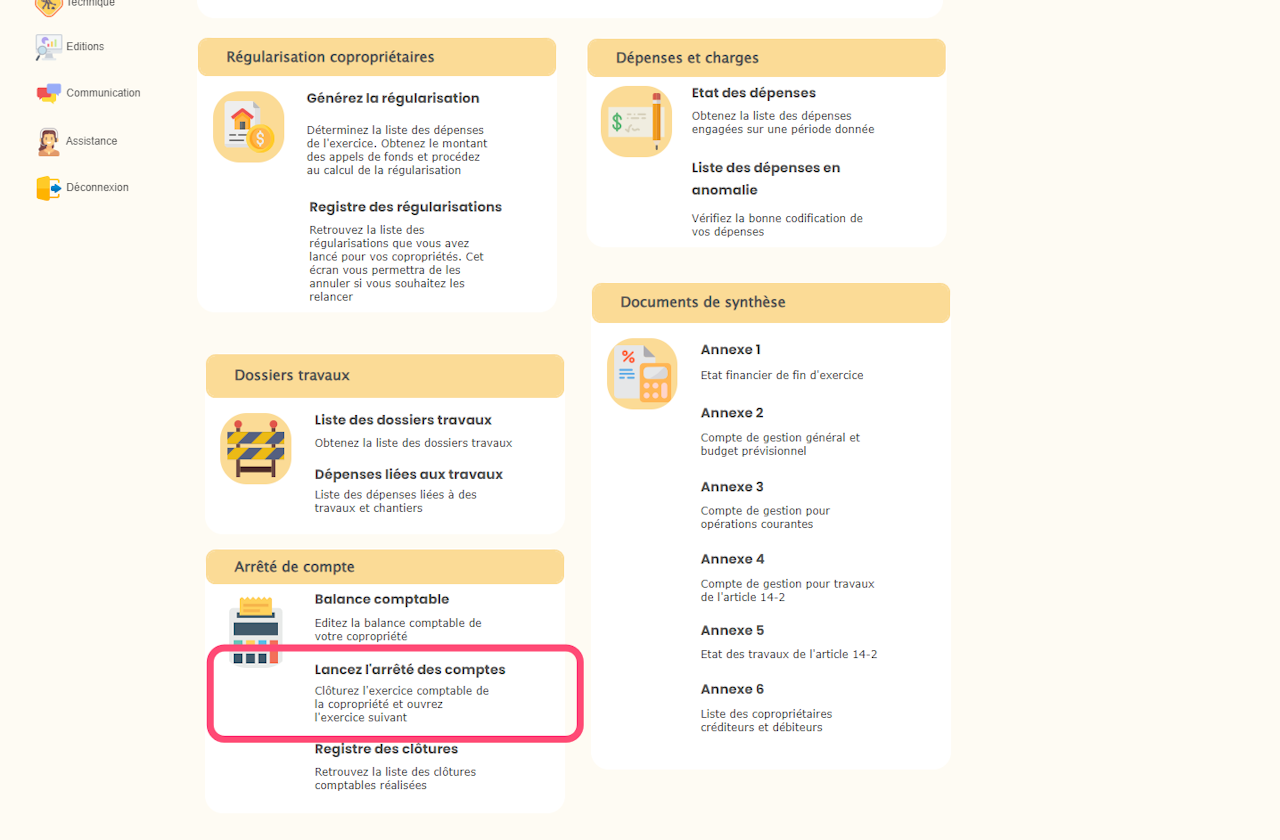This screenshot has height=840, width=1280.
Task: Click the Editions sidebar icon
Action: click(x=48, y=47)
